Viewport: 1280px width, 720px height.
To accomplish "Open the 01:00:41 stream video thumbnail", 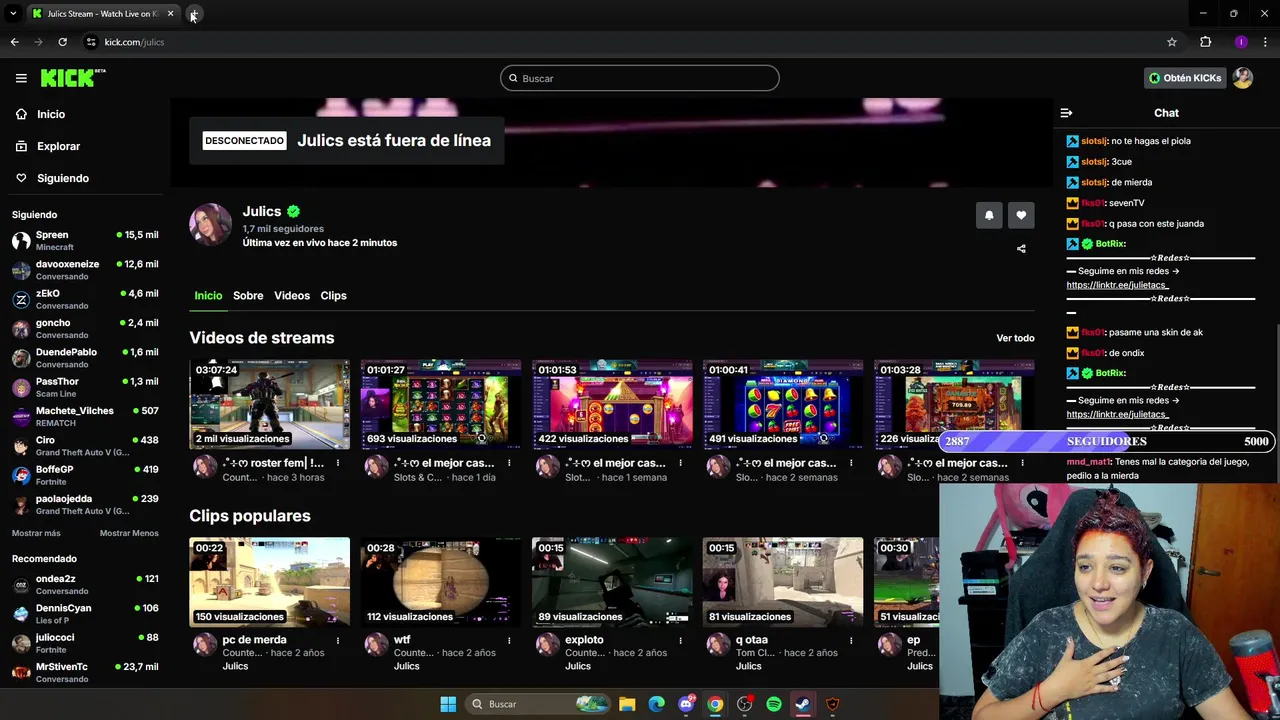I will 783,404.
